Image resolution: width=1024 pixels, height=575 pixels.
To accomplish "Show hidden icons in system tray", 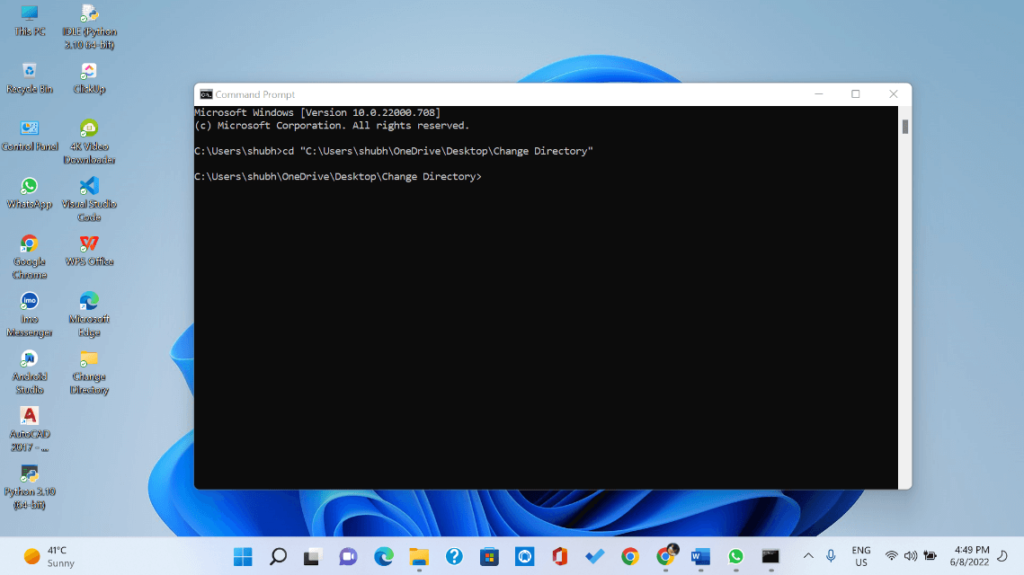I will [808, 556].
